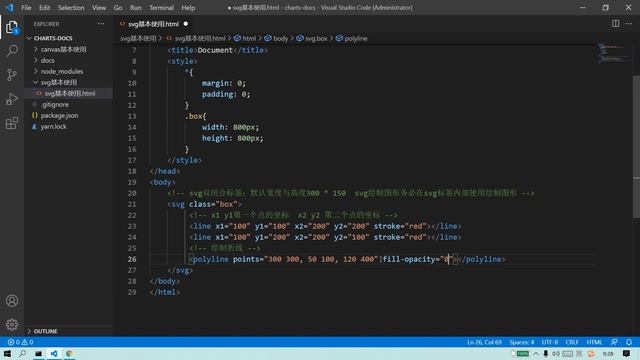This screenshot has height=360, width=640.
Task: Open the notifications bell in status bar
Action: point(629,342)
